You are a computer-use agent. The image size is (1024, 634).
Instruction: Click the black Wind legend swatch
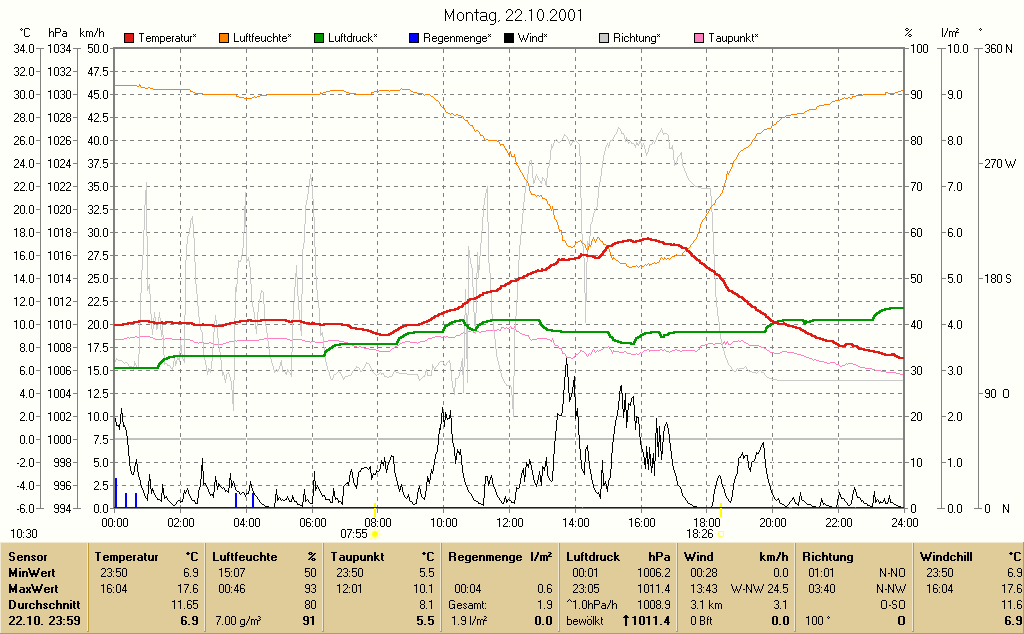(x=509, y=38)
